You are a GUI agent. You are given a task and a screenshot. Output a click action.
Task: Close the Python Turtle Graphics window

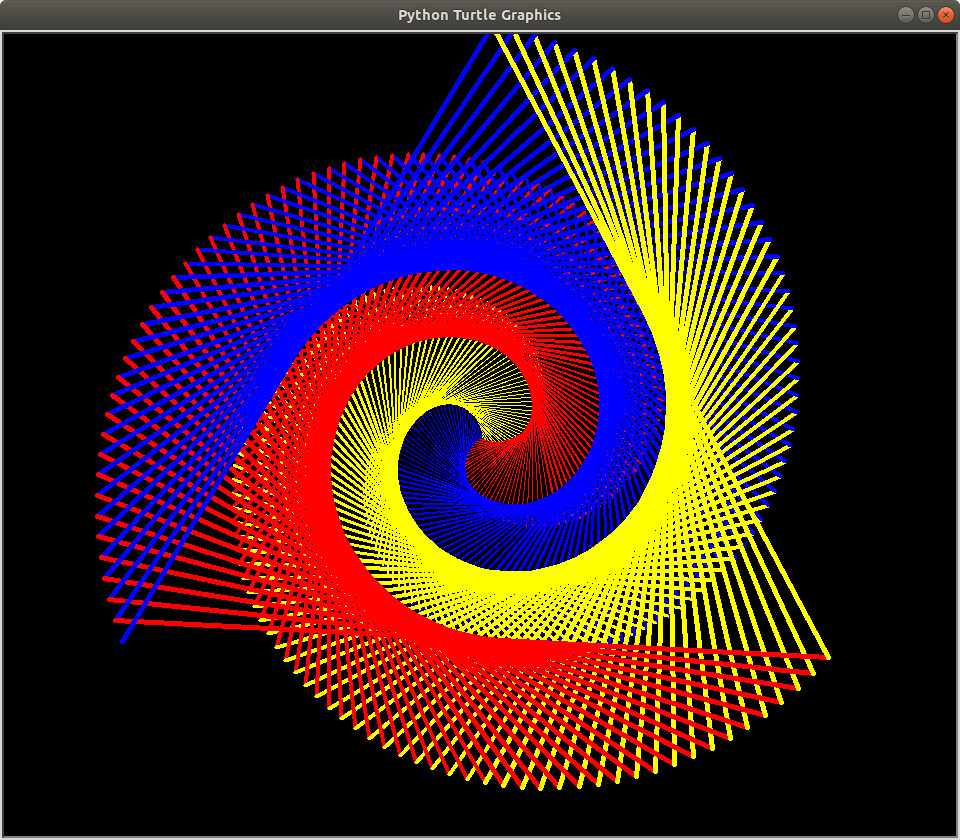click(x=944, y=15)
